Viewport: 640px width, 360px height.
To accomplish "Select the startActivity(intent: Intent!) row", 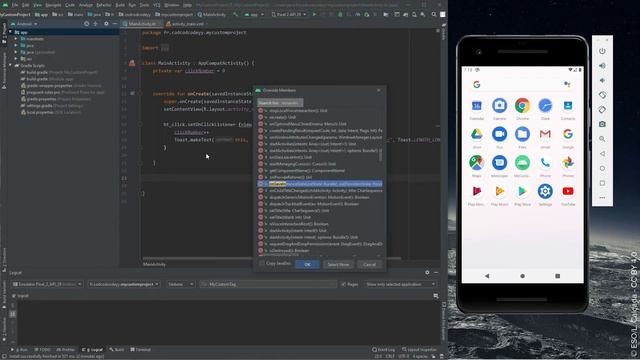I will [x=320, y=231].
